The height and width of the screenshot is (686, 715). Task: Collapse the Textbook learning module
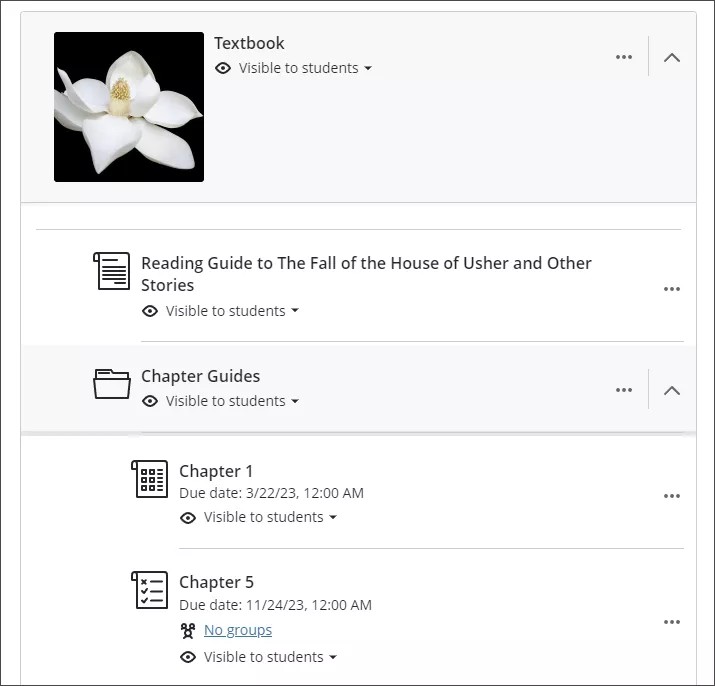pos(672,57)
